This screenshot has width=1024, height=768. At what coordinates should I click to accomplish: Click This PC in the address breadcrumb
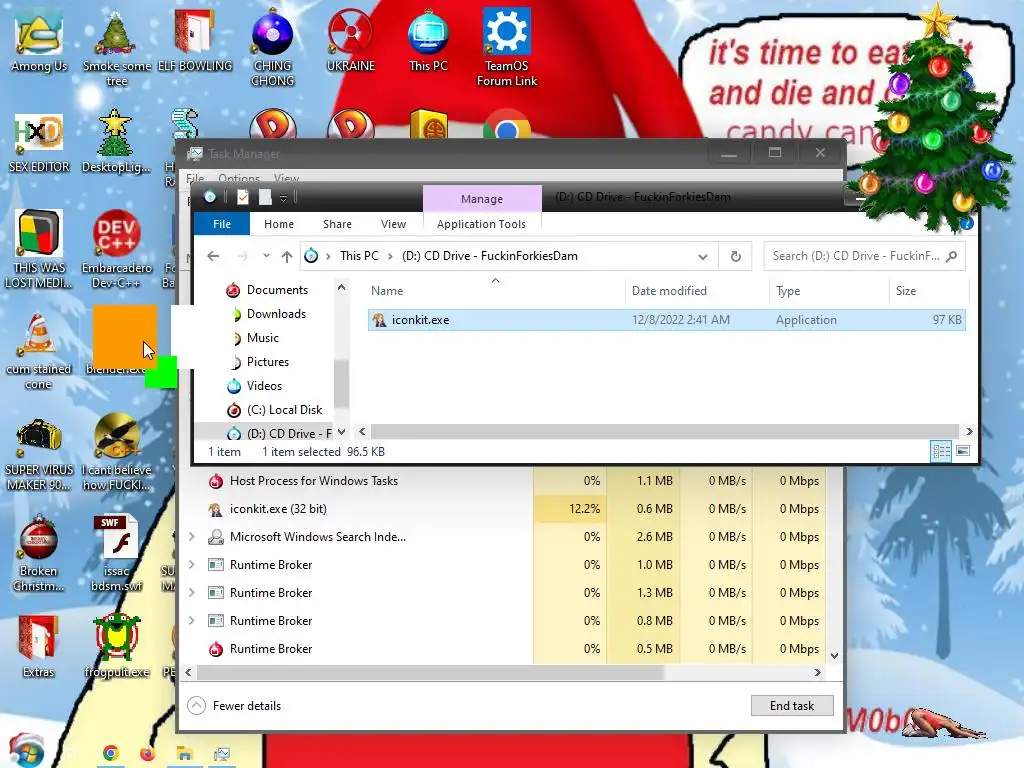(x=359, y=256)
